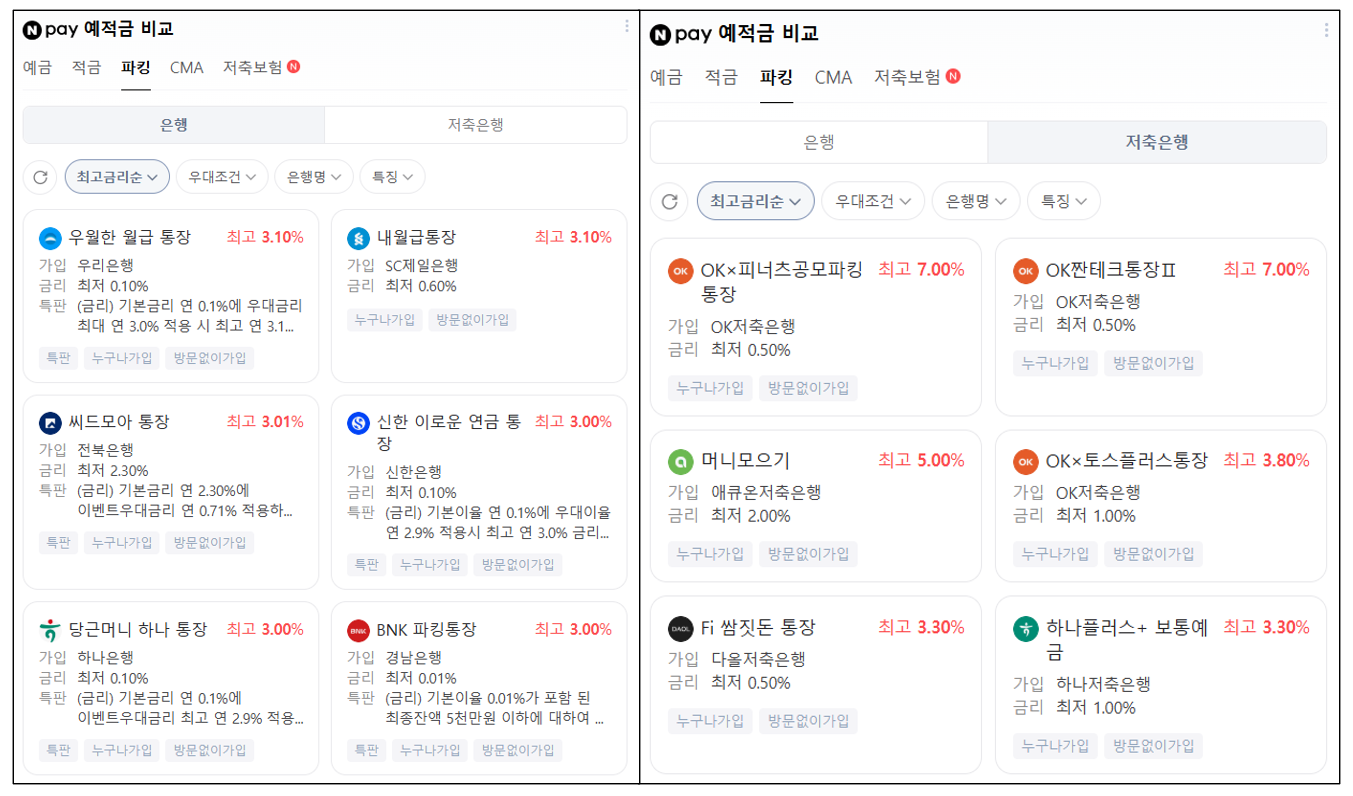Click 다올 logo on Fi 쌈짓돈 통장 card
The width and height of the screenshot is (1353, 796).
point(681,628)
